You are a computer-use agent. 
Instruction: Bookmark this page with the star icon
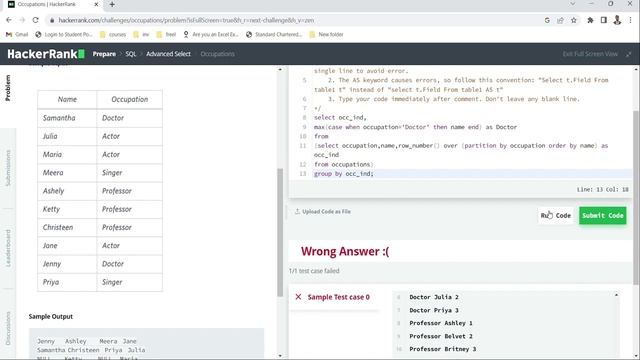click(x=573, y=20)
